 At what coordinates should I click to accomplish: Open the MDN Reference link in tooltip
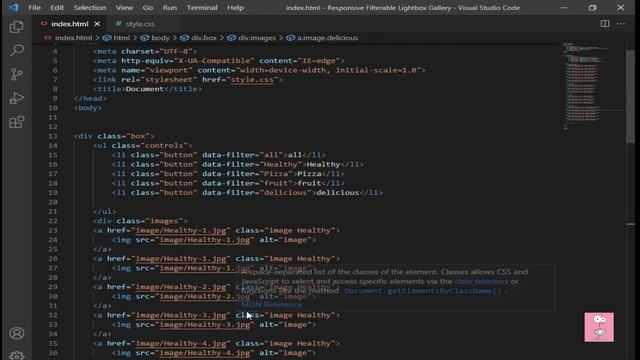271,305
